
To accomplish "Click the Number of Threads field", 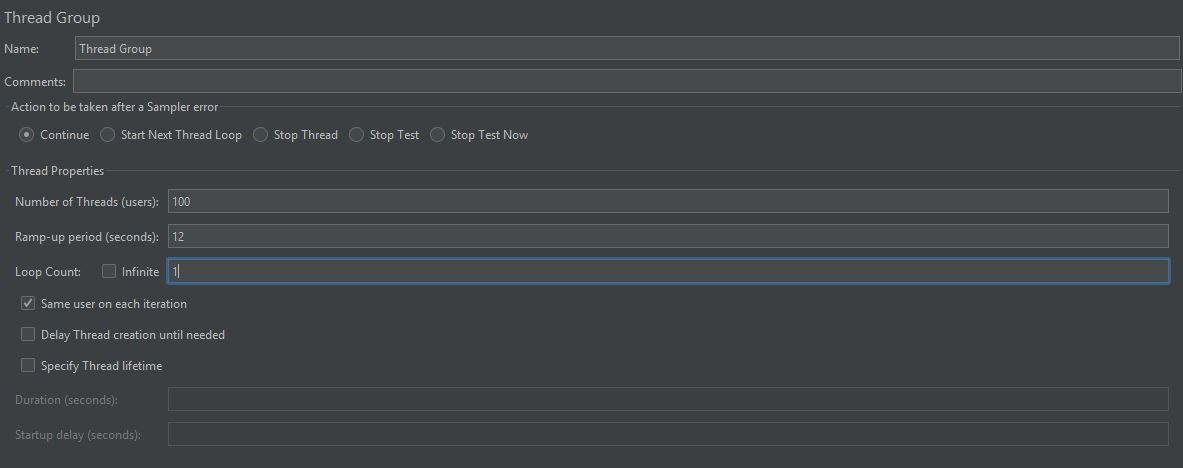I will (668, 202).
